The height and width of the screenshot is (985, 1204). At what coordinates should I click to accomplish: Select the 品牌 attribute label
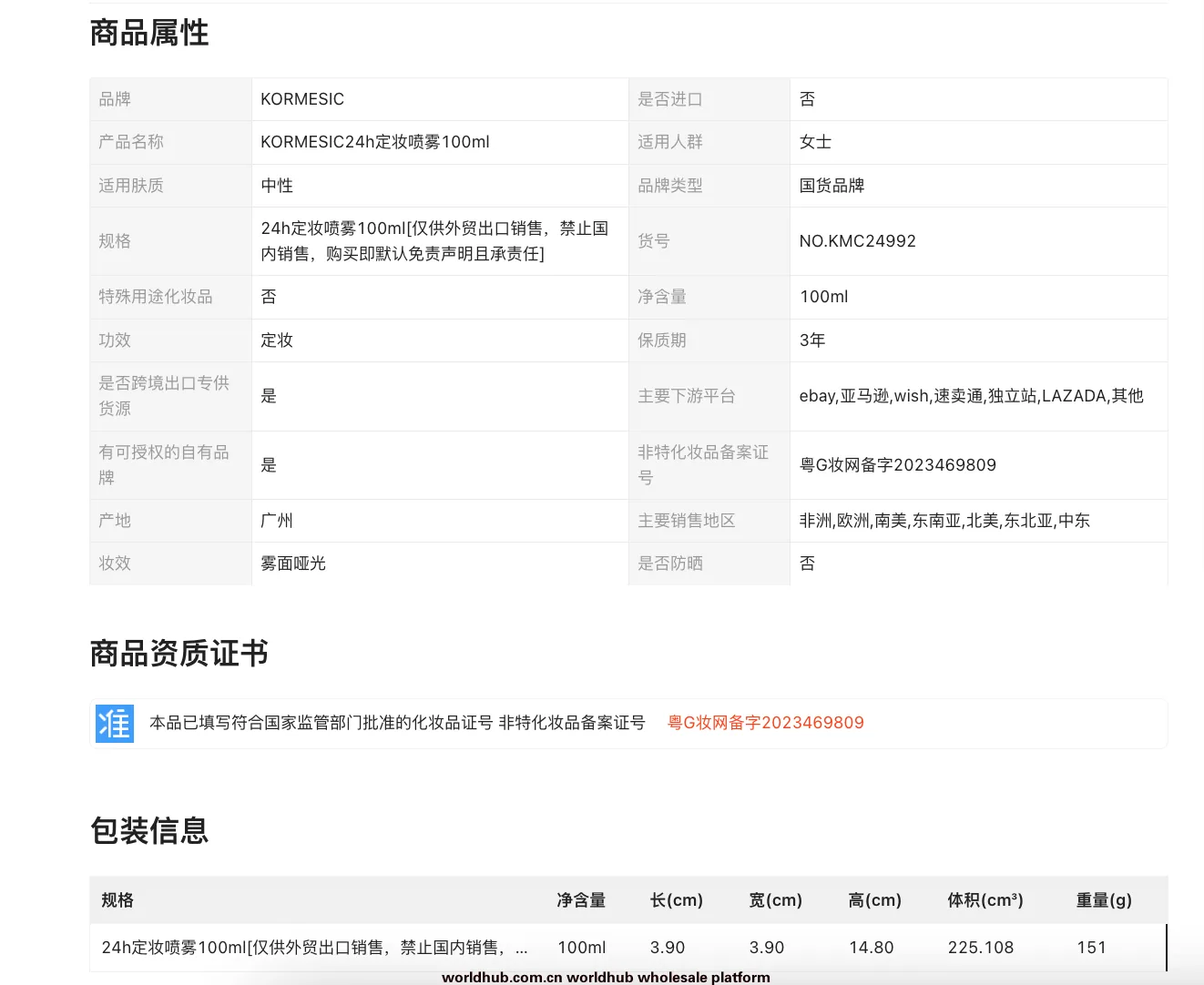coord(115,99)
